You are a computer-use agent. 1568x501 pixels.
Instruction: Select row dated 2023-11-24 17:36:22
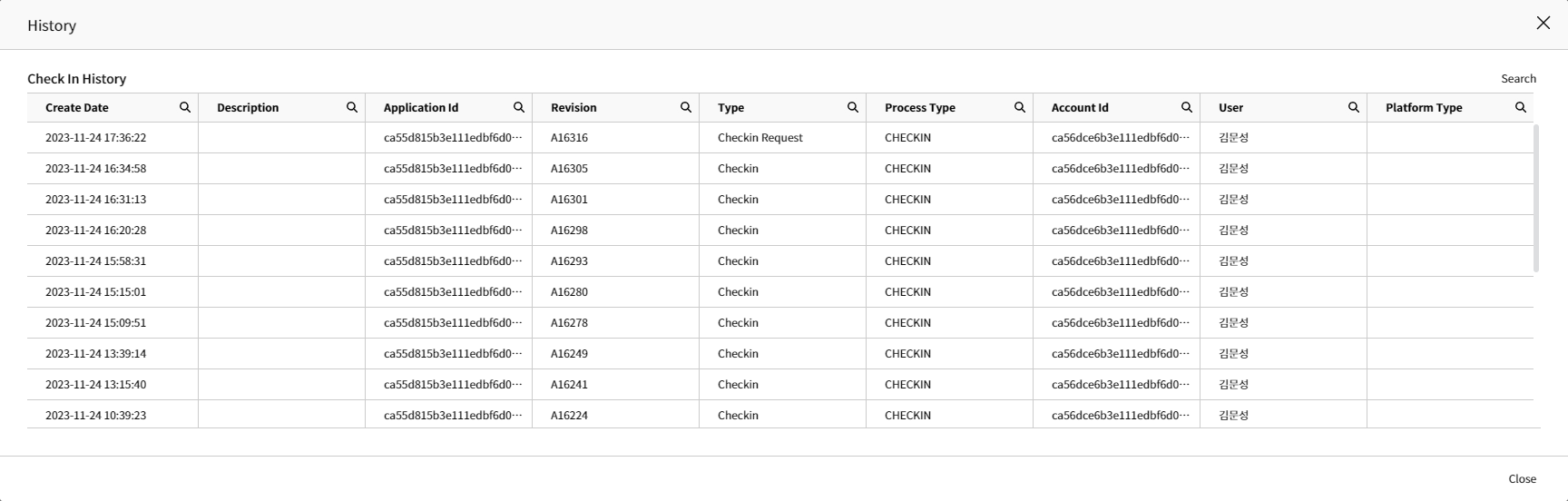click(x=780, y=138)
